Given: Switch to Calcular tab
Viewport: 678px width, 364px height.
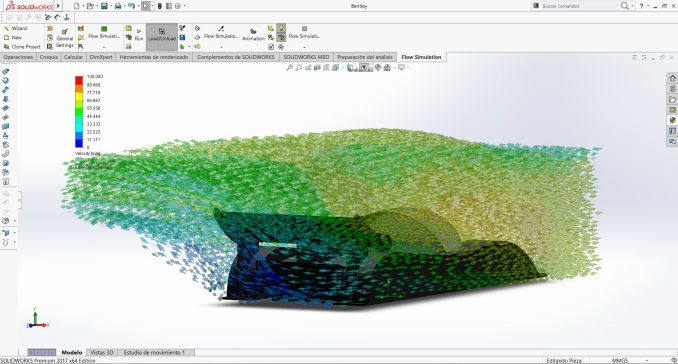Looking at the screenshot, I should coord(73,57).
